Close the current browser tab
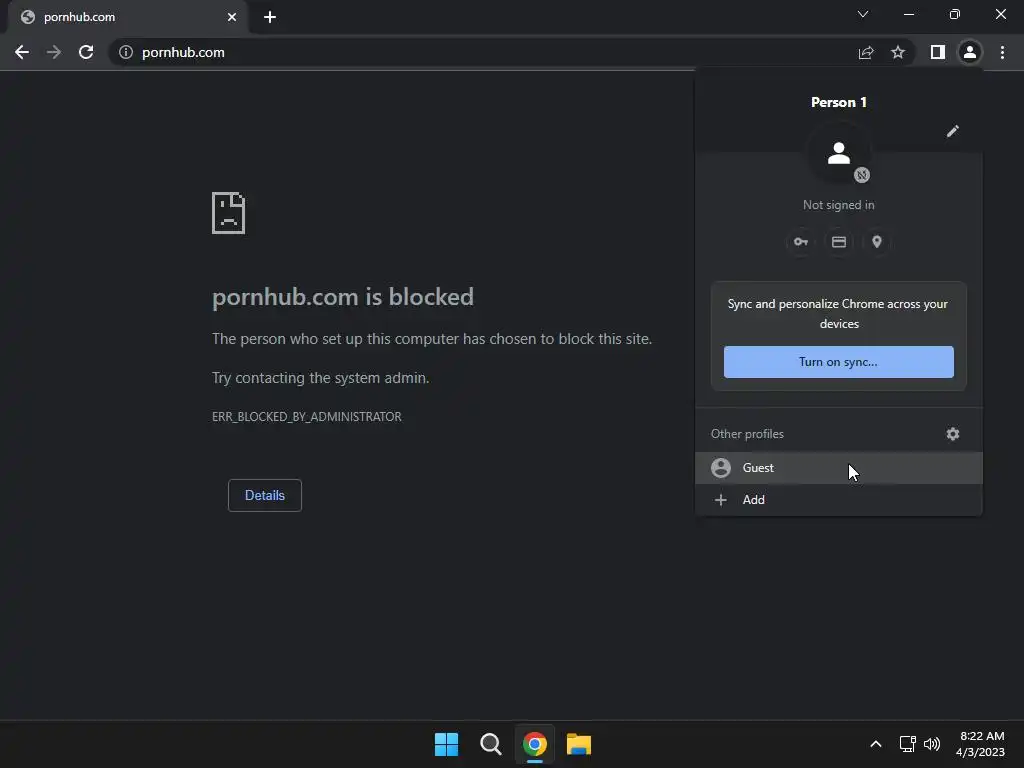1024x768 pixels. pyautogui.click(x=232, y=17)
